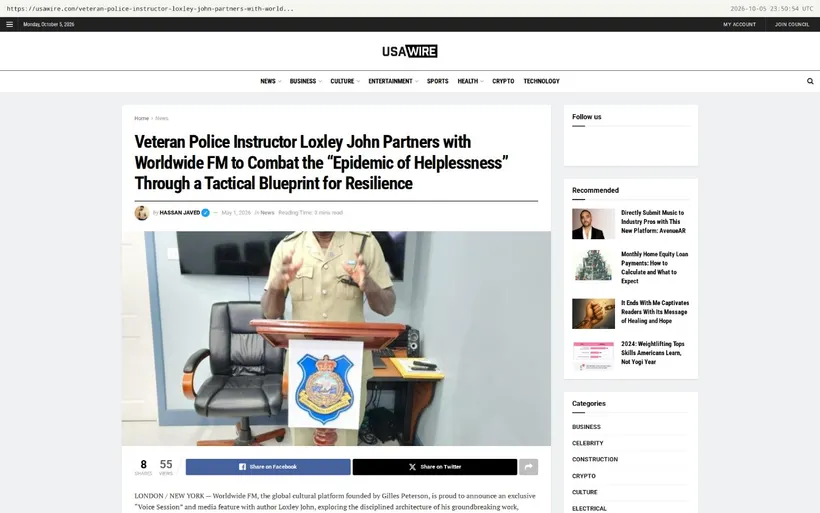Screen dimensions: 820x513
Task: Open the Monthly Home Equity Loan article title
Action: pos(654,267)
